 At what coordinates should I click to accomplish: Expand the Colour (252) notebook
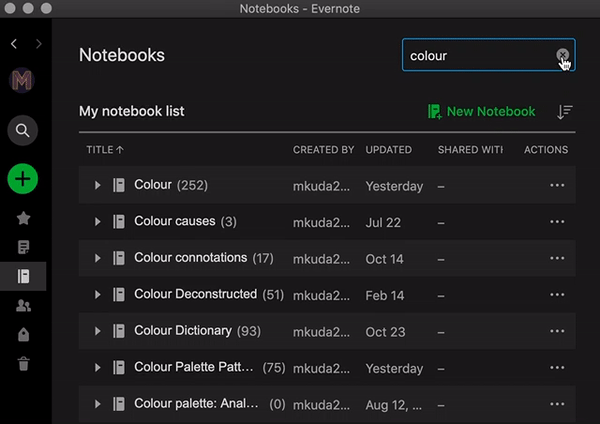(x=97, y=185)
